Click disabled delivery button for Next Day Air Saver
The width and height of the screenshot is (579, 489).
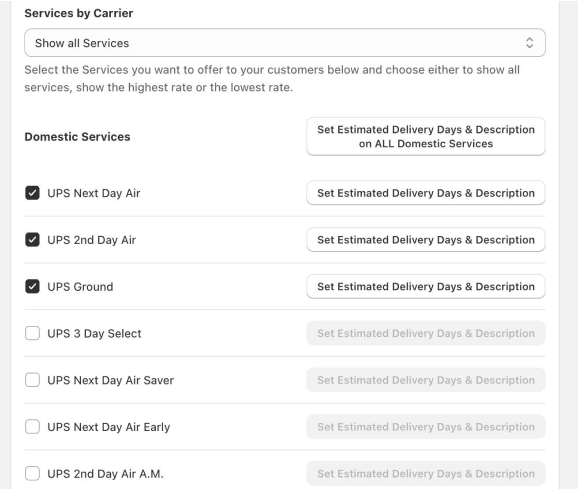point(426,380)
